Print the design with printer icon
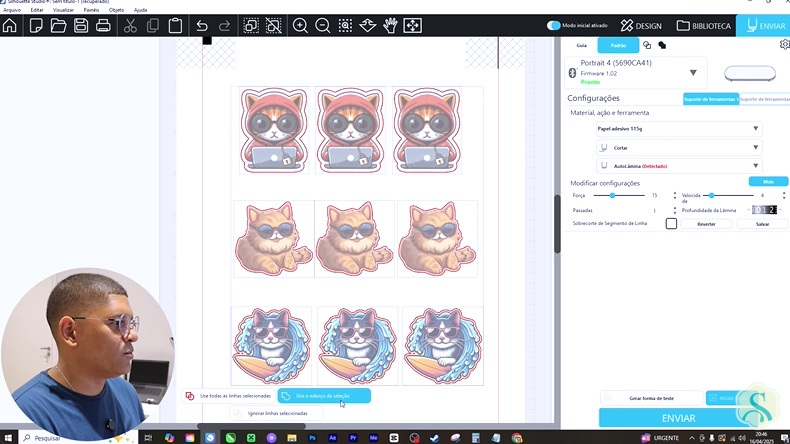This screenshot has height=444, width=790. coord(103,25)
